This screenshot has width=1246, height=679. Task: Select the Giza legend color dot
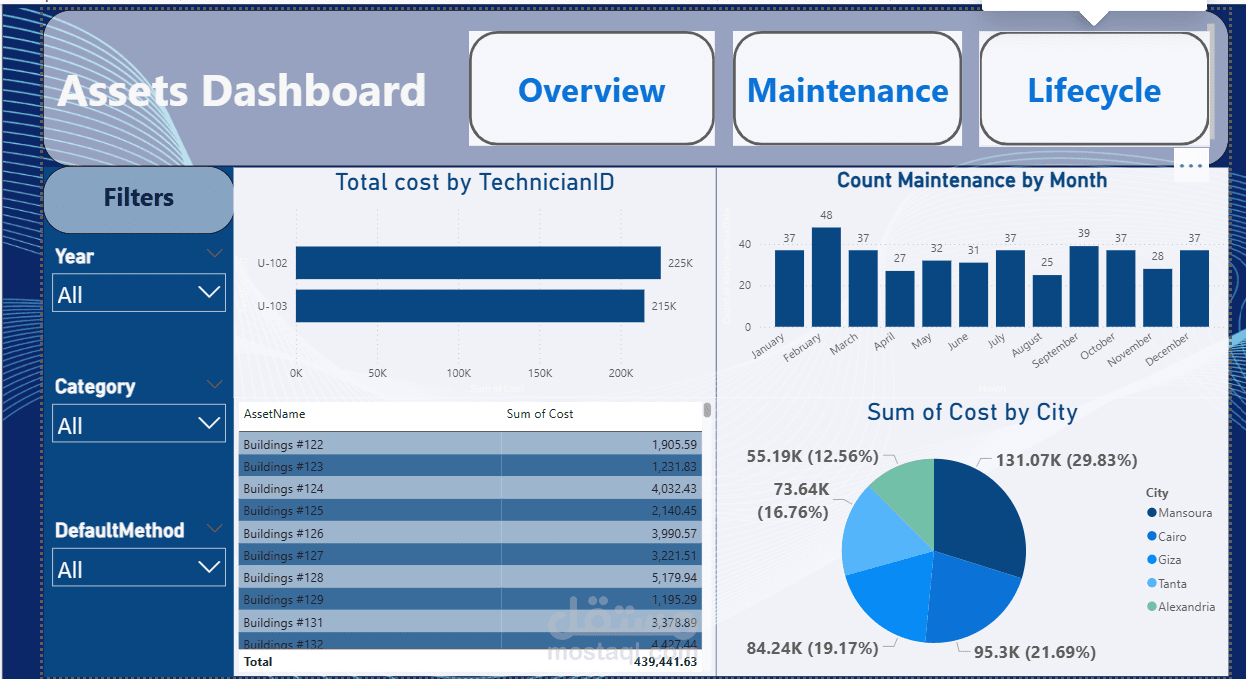[x=1151, y=560]
